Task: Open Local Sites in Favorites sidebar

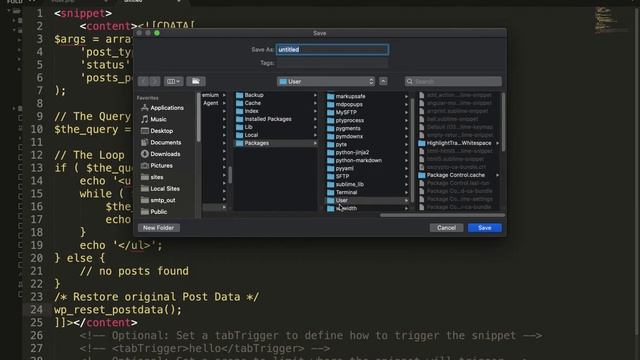Action: (x=160, y=189)
